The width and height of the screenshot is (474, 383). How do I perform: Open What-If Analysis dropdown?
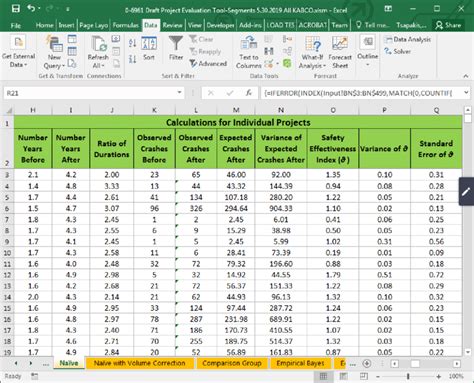point(312,52)
